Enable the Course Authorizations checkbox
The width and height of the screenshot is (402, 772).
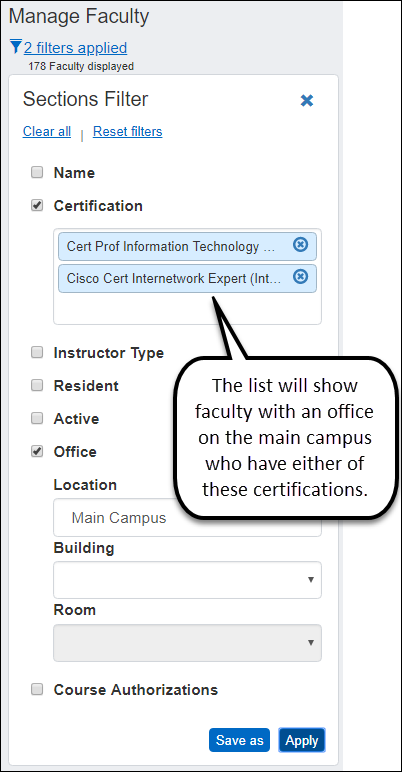tap(37, 689)
